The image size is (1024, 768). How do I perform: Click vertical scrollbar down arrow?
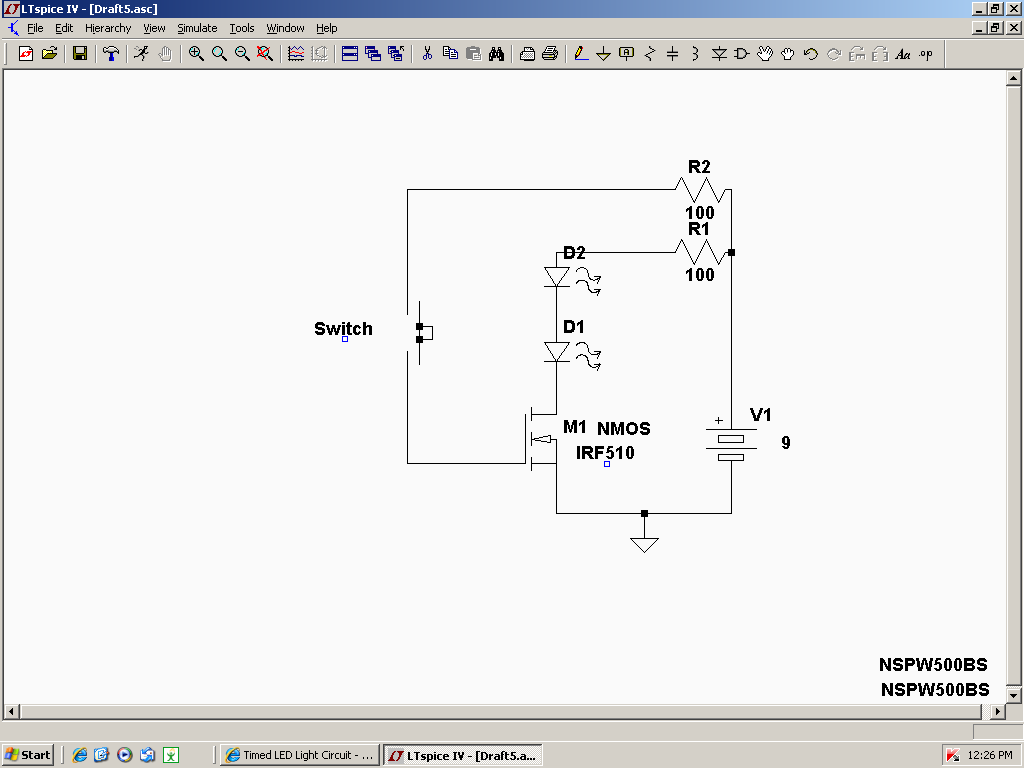click(x=1014, y=695)
